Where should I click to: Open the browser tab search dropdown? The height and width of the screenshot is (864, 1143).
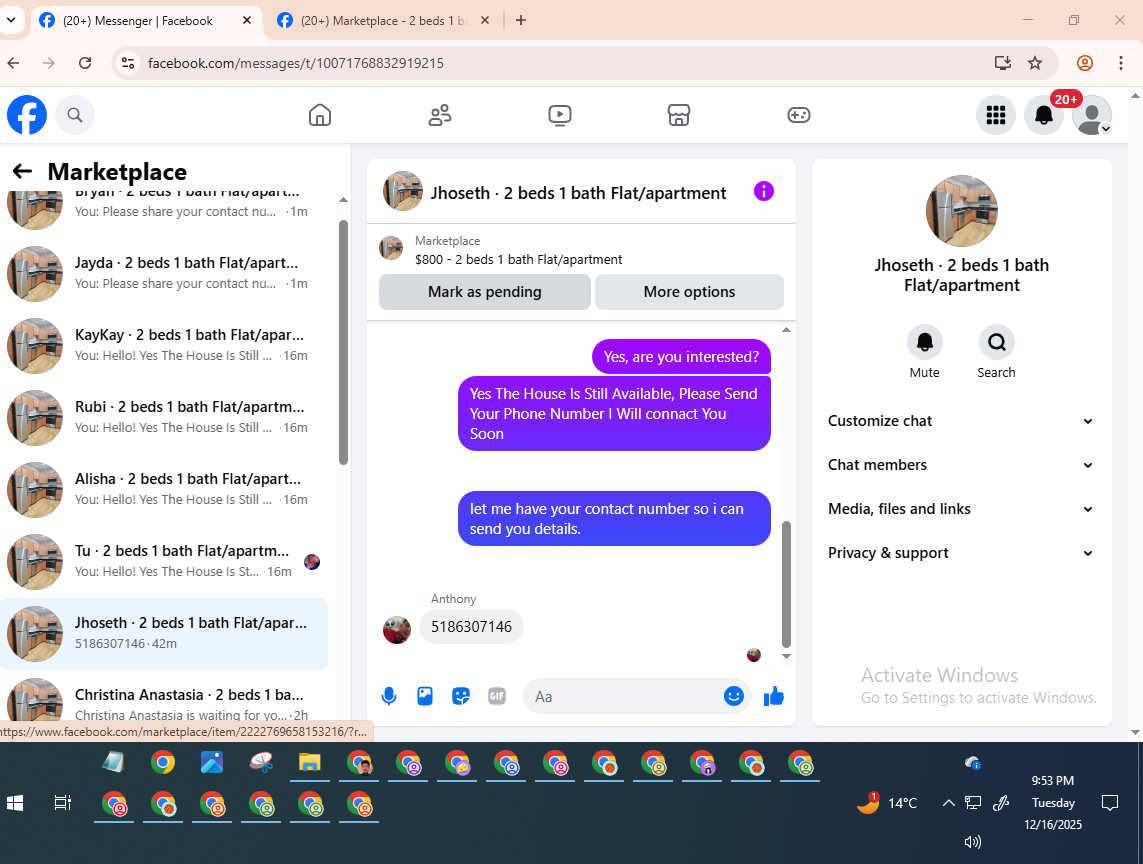(11, 20)
